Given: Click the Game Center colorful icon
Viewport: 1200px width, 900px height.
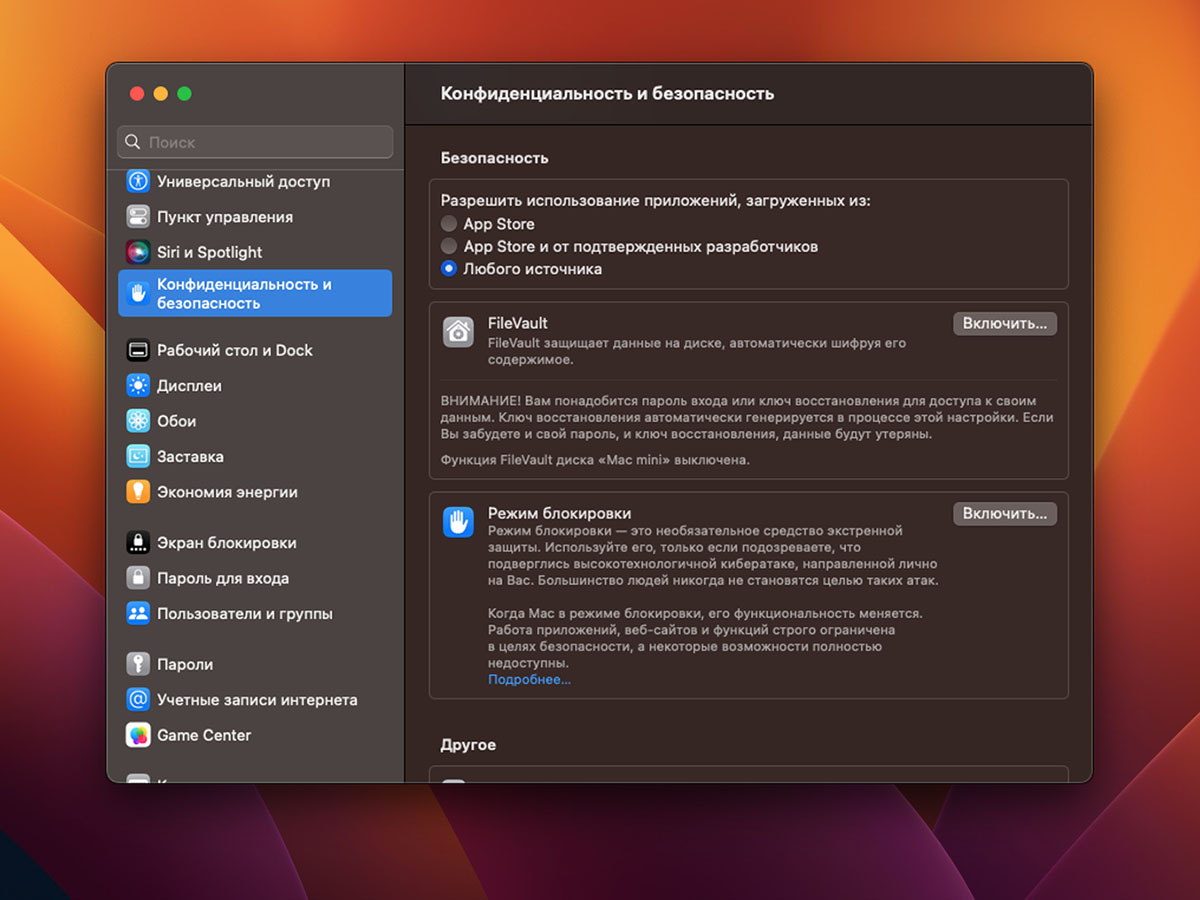Looking at the screenshot, I should 138,735.
